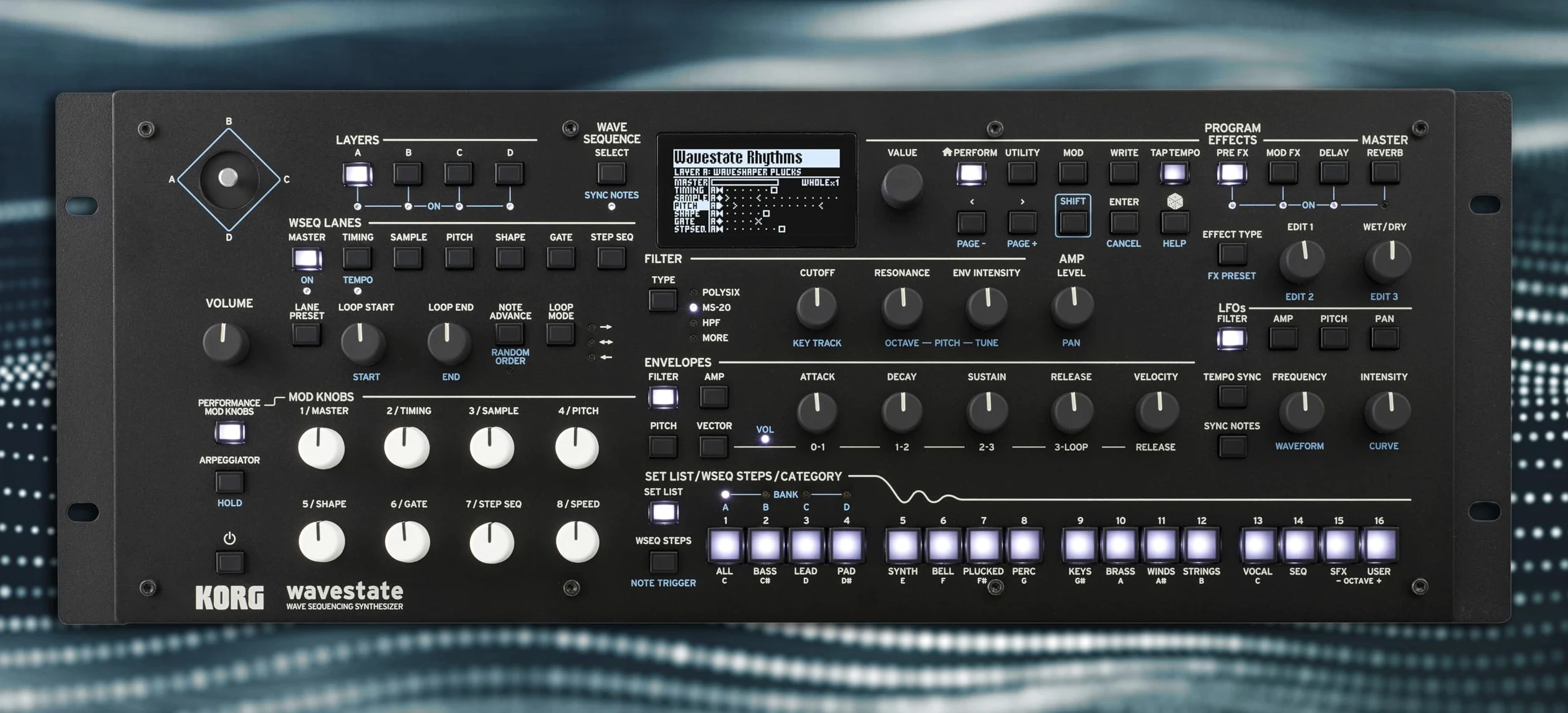Tap the Tap Tempo button
Viewport: 1568px width, 713px height.
tap(1174, 173)
